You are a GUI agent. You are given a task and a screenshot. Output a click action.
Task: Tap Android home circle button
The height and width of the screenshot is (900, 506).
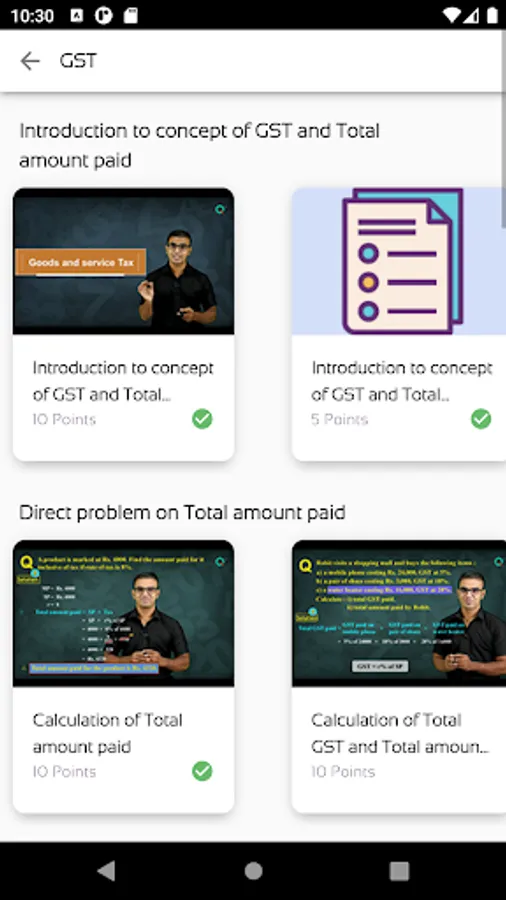coord(253,871)
